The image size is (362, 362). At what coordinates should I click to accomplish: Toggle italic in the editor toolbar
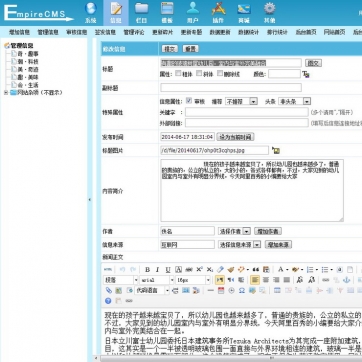pos(157,270)
